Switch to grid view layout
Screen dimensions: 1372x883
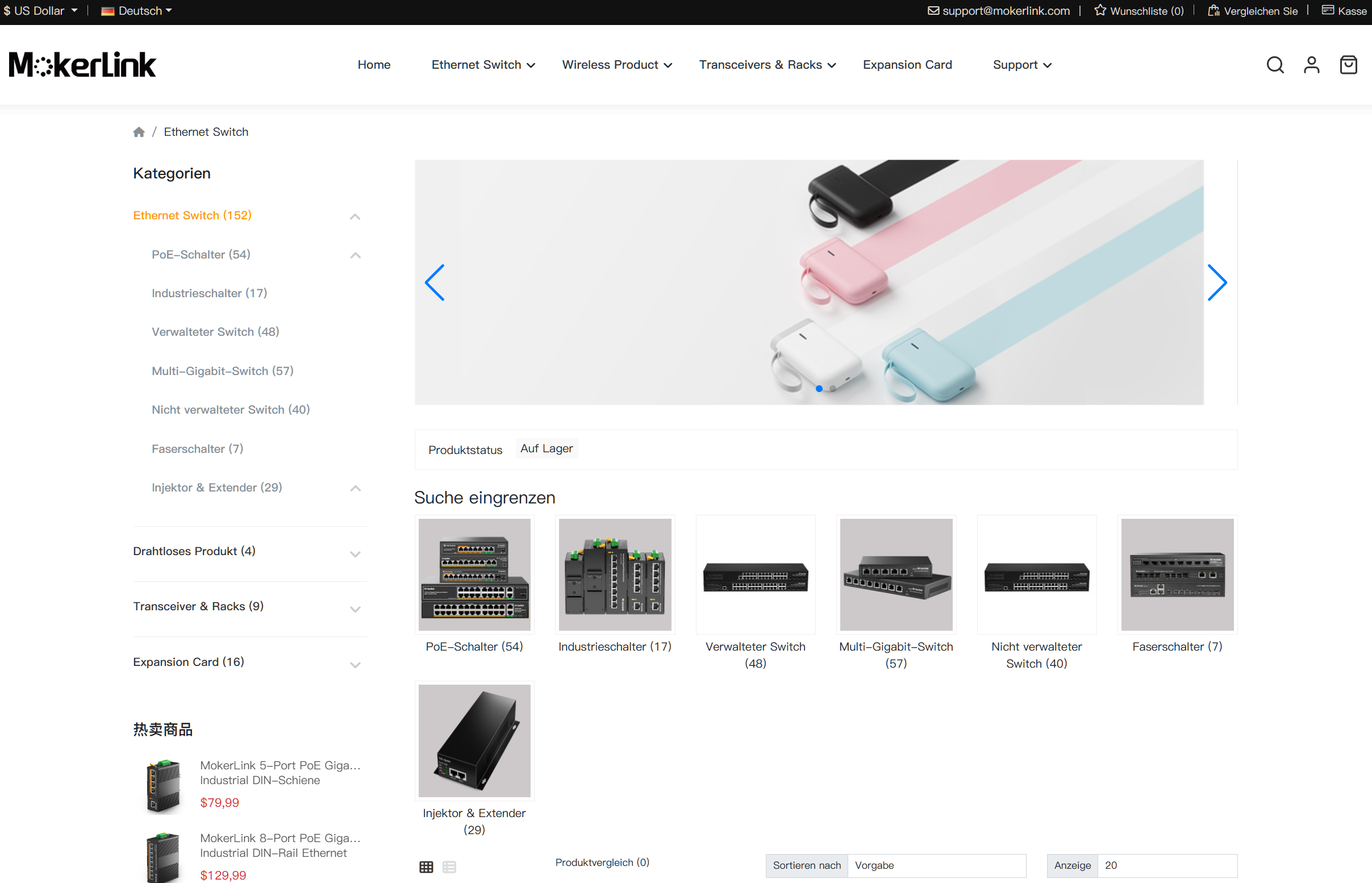click(427, 867)
